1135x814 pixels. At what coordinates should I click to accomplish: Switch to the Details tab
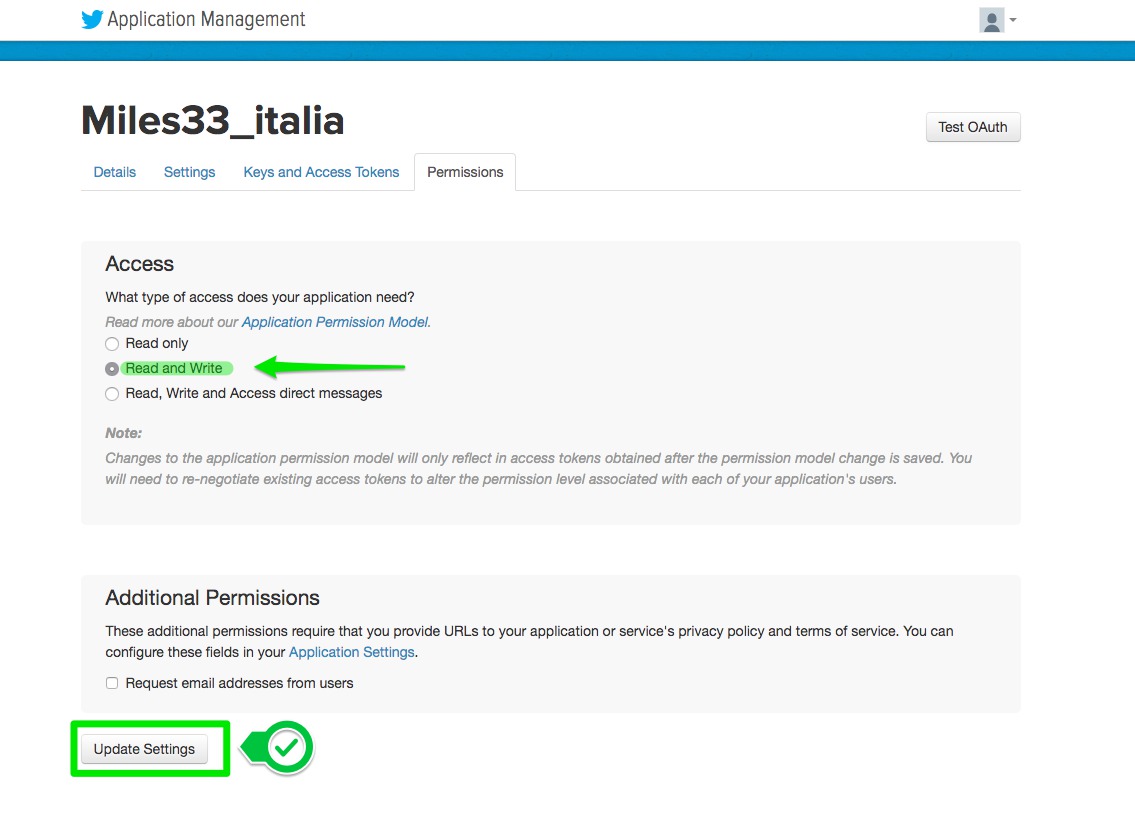click(115, 172)
